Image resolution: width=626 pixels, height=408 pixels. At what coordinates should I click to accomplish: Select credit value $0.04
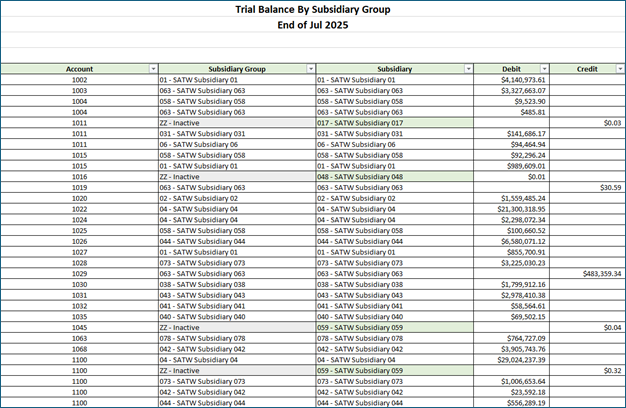pyautogui.click(x=587, y=328)
